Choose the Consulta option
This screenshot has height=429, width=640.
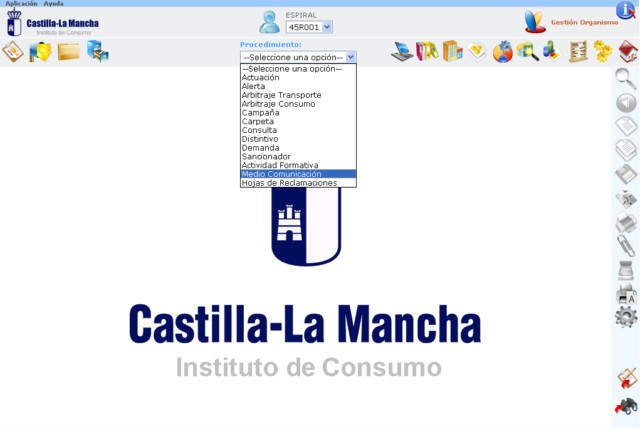click(x=298, y=130)
